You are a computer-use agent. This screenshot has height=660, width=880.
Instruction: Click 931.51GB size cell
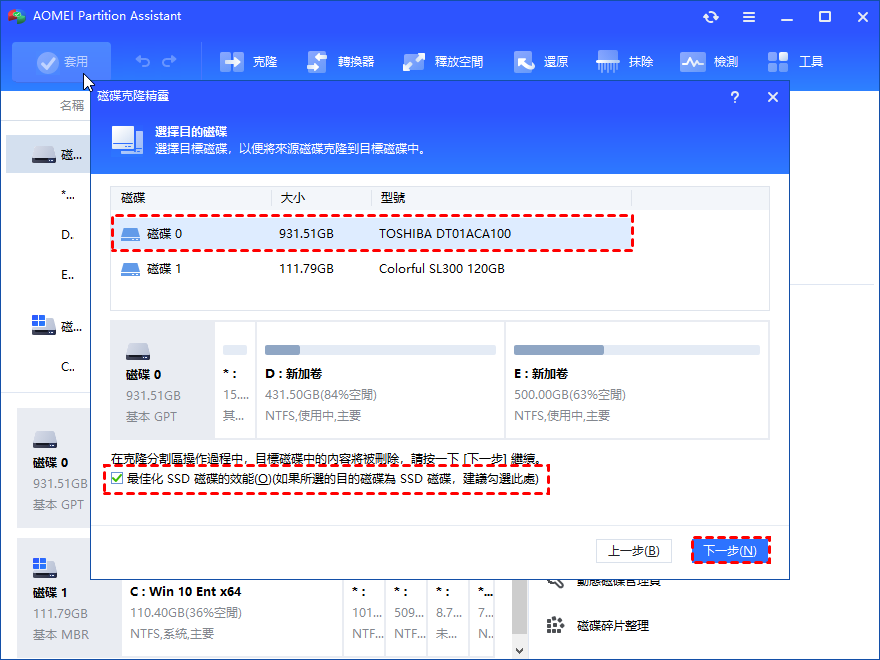[306, 233]
